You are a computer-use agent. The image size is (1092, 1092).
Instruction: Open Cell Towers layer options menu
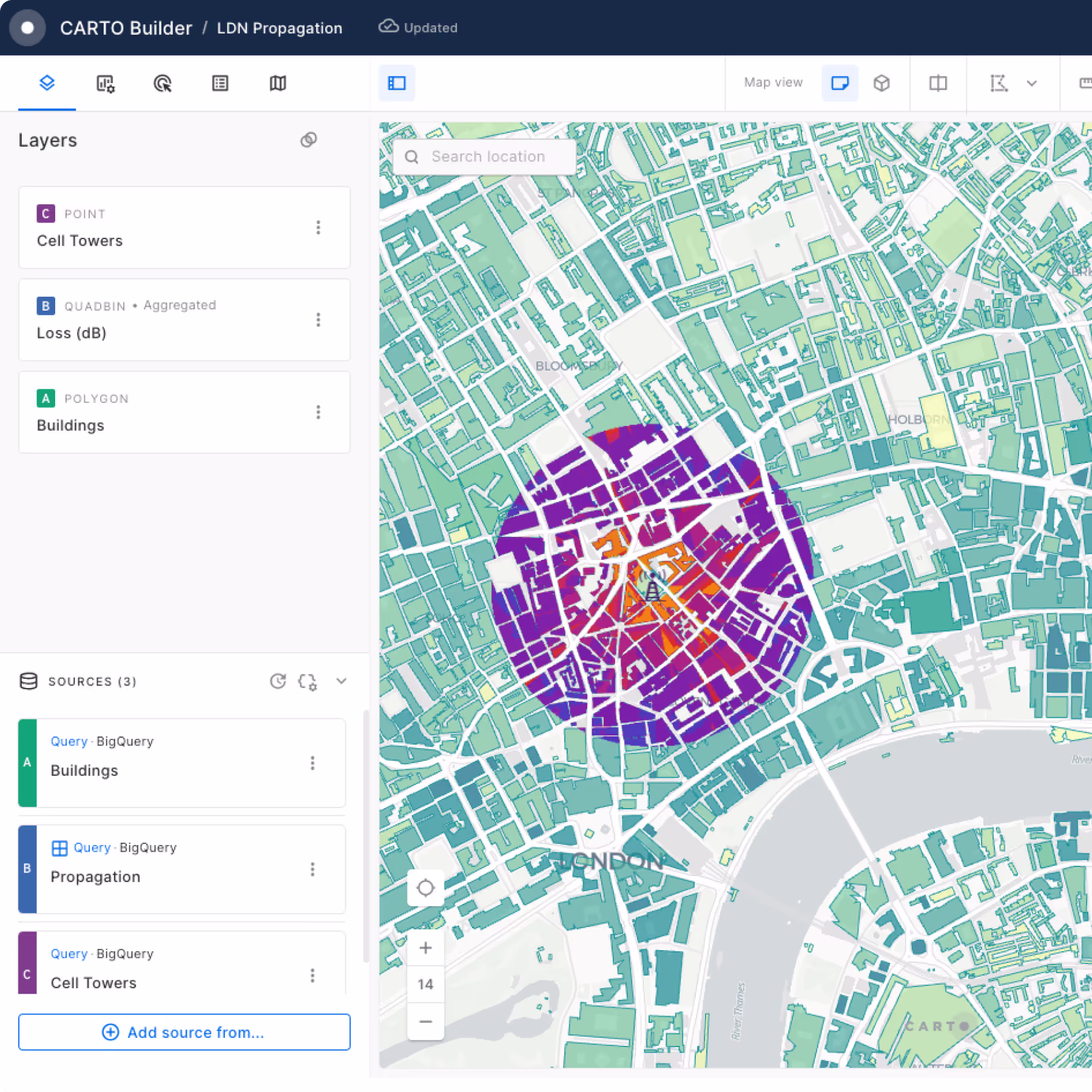click(x=318, y=227)
